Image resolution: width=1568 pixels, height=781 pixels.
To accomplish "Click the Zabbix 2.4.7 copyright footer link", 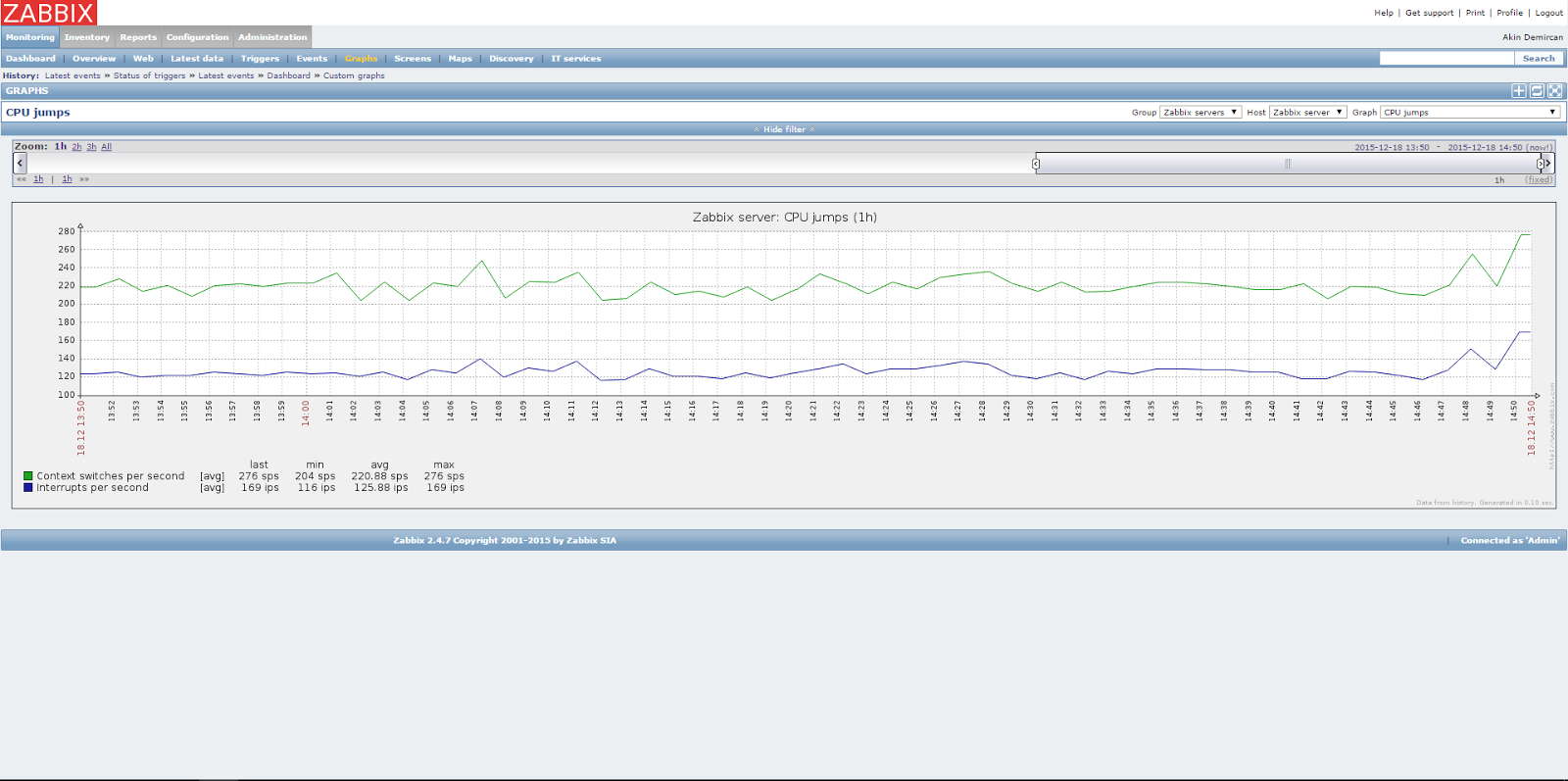I will (x=505, y=541).
